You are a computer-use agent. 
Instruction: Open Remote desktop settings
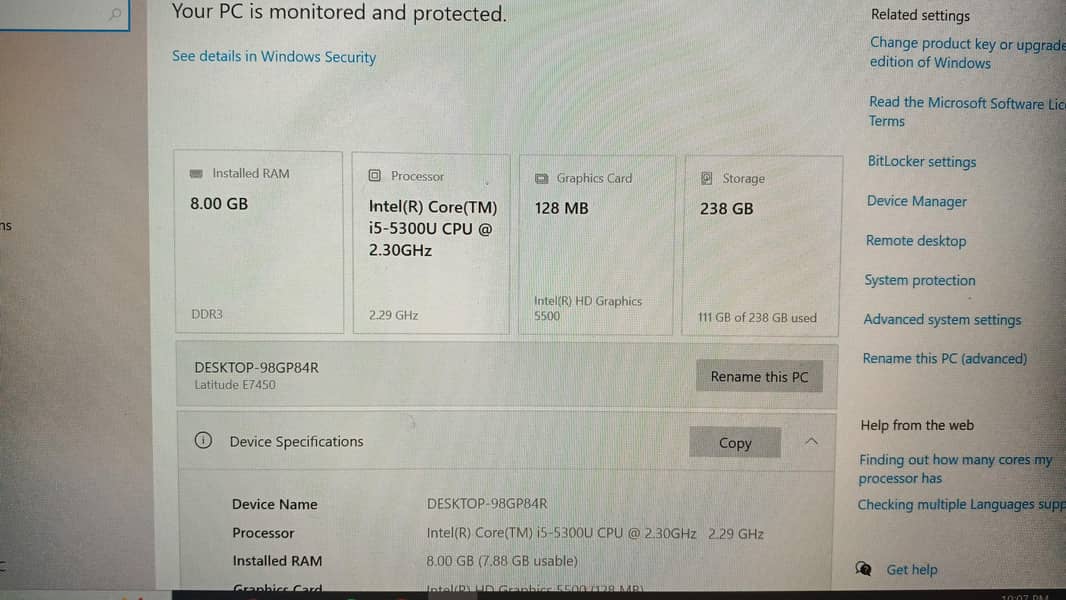point(915,241)
